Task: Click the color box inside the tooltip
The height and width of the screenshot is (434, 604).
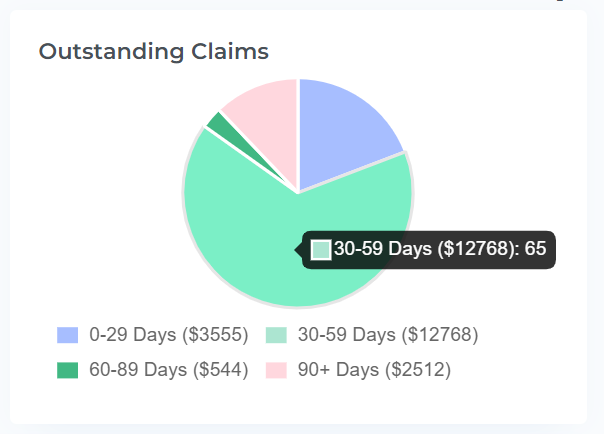Action: point(321,249)
